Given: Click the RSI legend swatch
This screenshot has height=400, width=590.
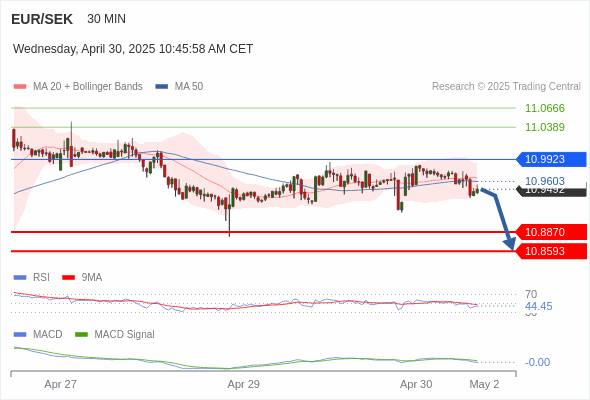Looking at the screenshot, I should [x=20, y=278].
